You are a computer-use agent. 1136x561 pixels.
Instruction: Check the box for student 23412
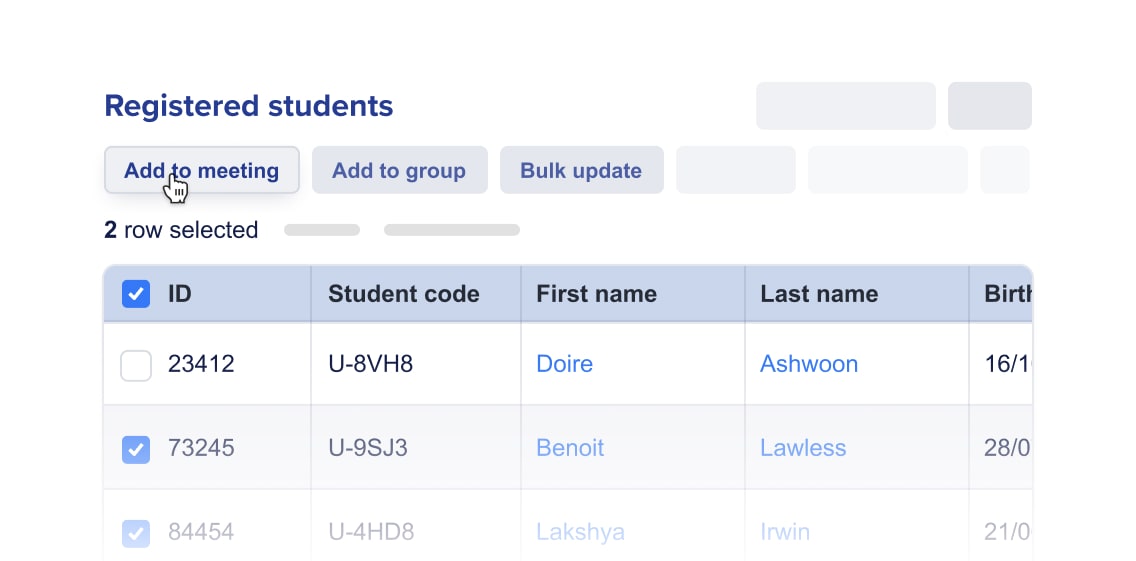136,364
